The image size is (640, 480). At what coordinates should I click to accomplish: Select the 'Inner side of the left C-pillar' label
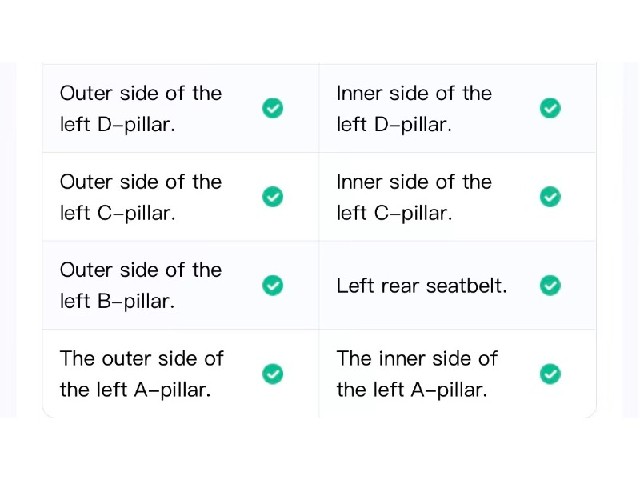[414, 198]
